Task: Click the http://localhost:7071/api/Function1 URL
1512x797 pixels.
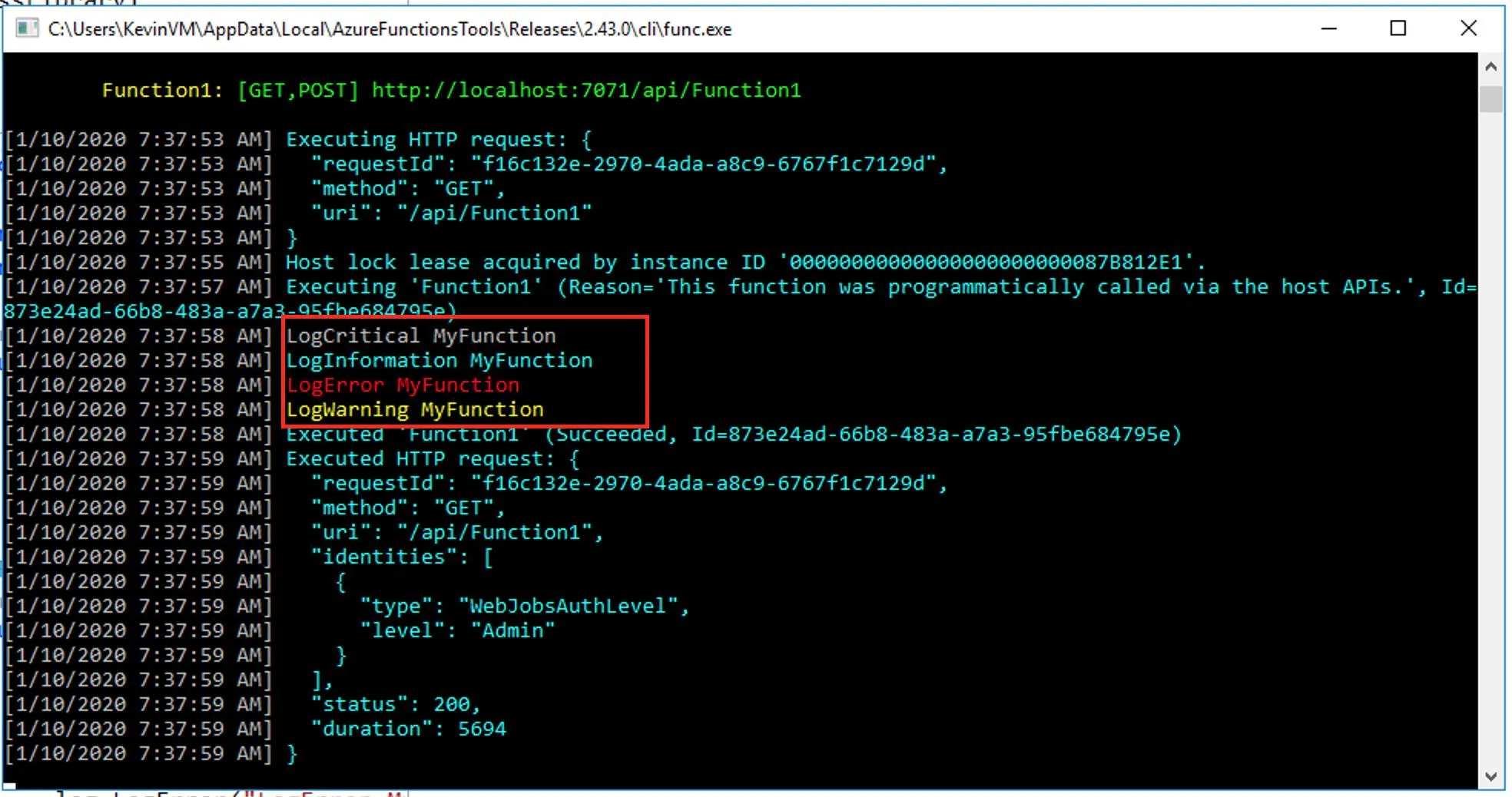Action: click(x=586, y=91)
